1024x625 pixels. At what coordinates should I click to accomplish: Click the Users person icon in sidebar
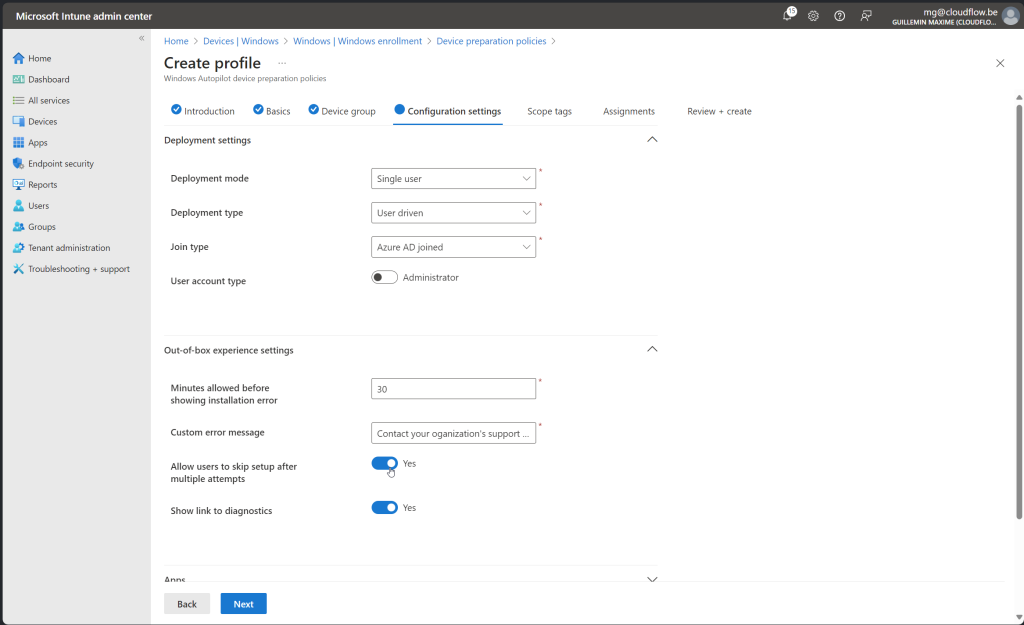(18, 206)
